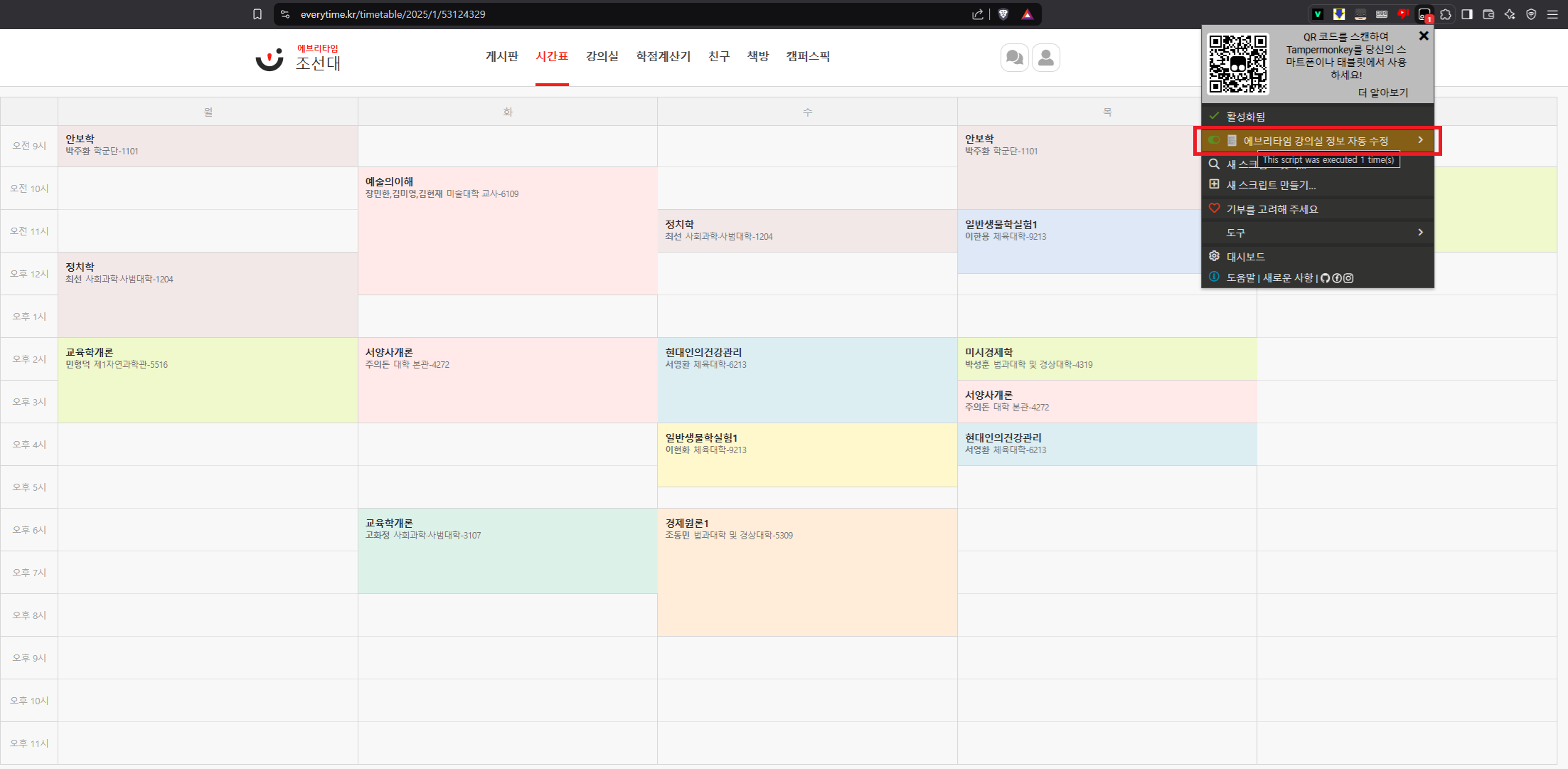The width and height of the screenshot is (1568, 769).
Task: Close the Tampermonkey QR code banner
Action: coord(1423,36)
